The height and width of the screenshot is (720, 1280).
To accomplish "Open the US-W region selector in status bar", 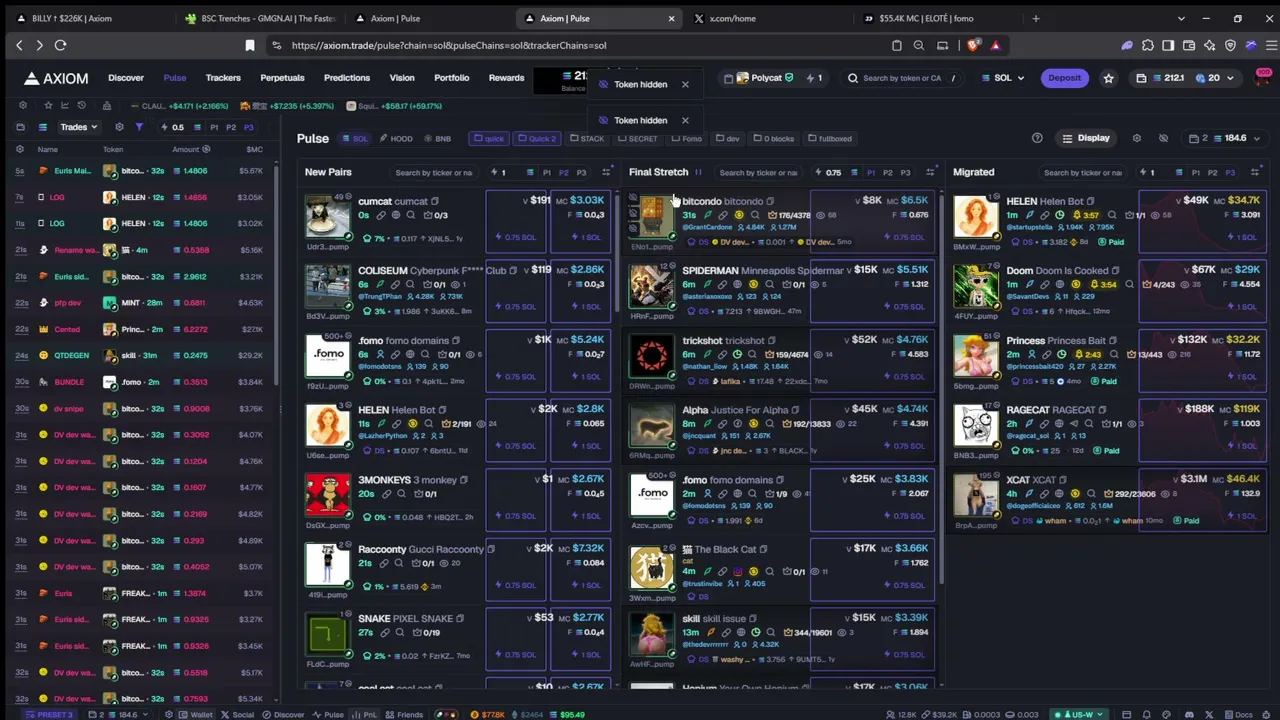I will coord(1080,714).
